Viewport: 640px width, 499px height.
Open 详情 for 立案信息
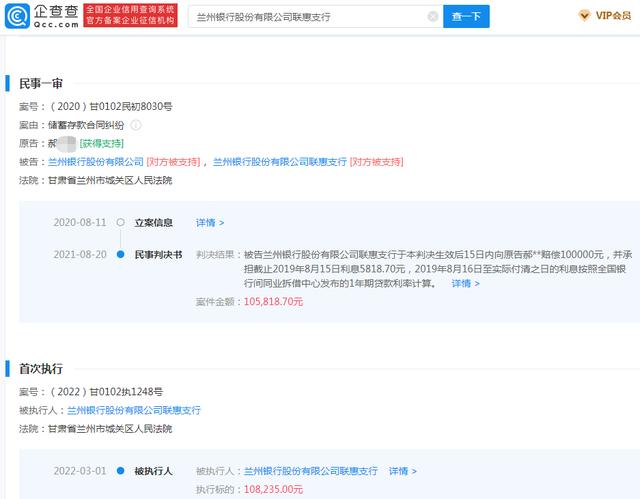point(210,223)
